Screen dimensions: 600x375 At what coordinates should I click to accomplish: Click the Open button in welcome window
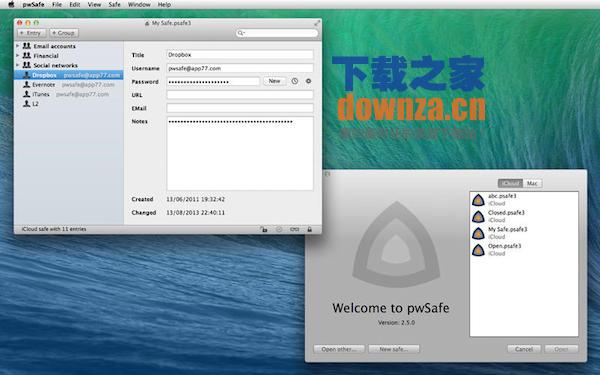(561, 349)
